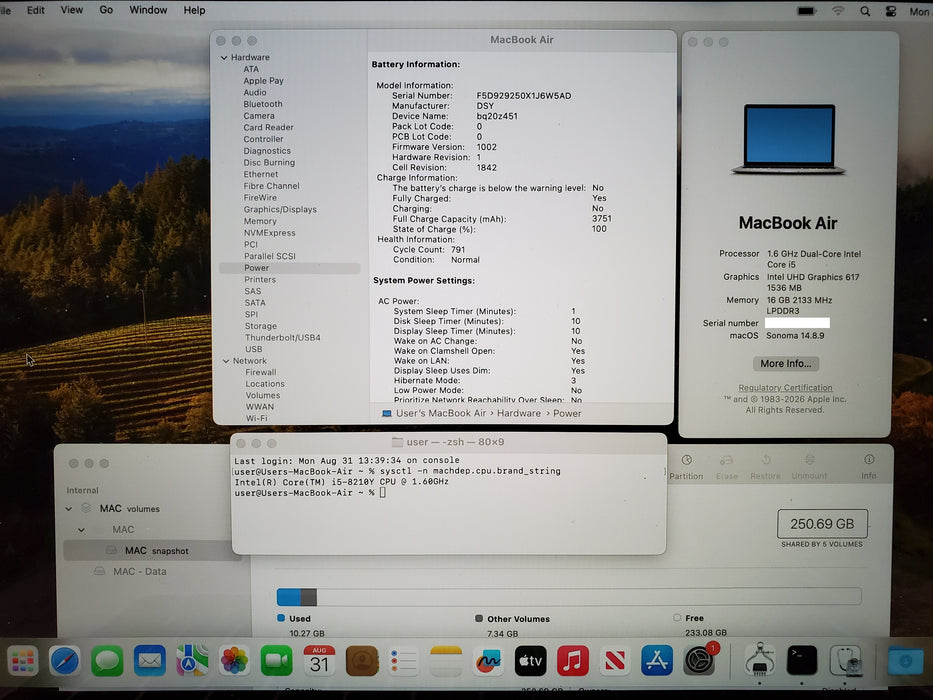933x700 pixels.
Task: Open System Settings with the badge
Action: [700, 661]
